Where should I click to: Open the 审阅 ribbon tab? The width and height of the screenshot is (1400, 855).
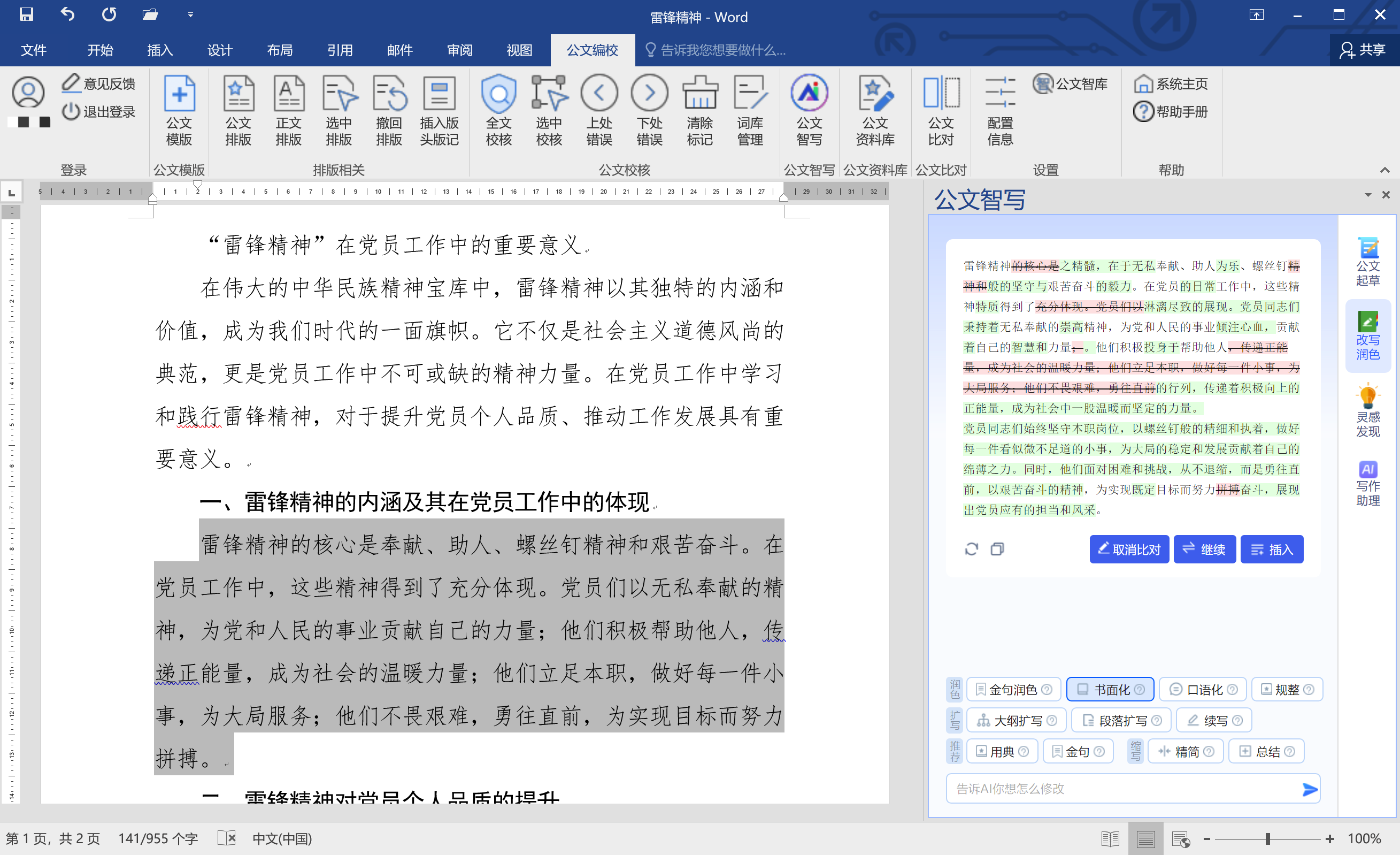(460, 50)
